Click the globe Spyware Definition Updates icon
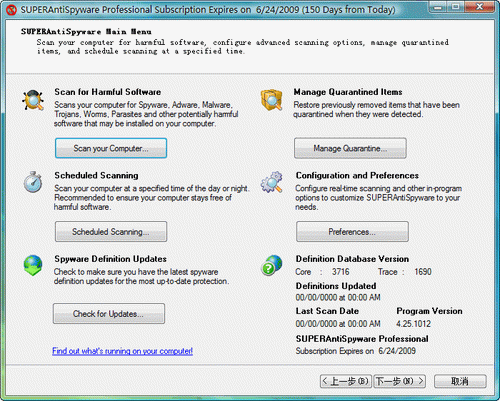This screenshot has width=500, height=401. (33, 265)
